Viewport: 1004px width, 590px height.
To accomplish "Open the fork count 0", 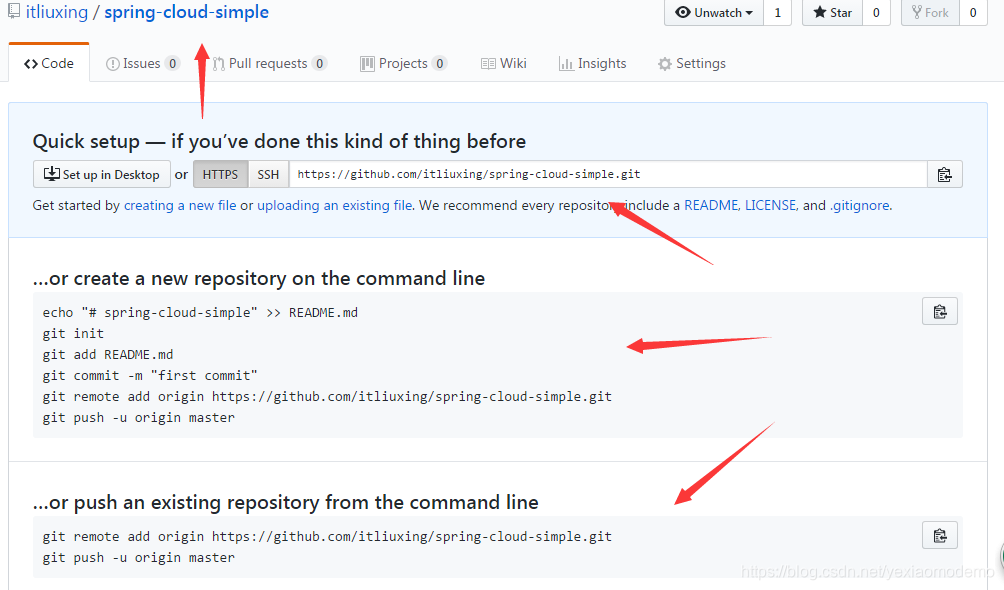I will (973, 12).
